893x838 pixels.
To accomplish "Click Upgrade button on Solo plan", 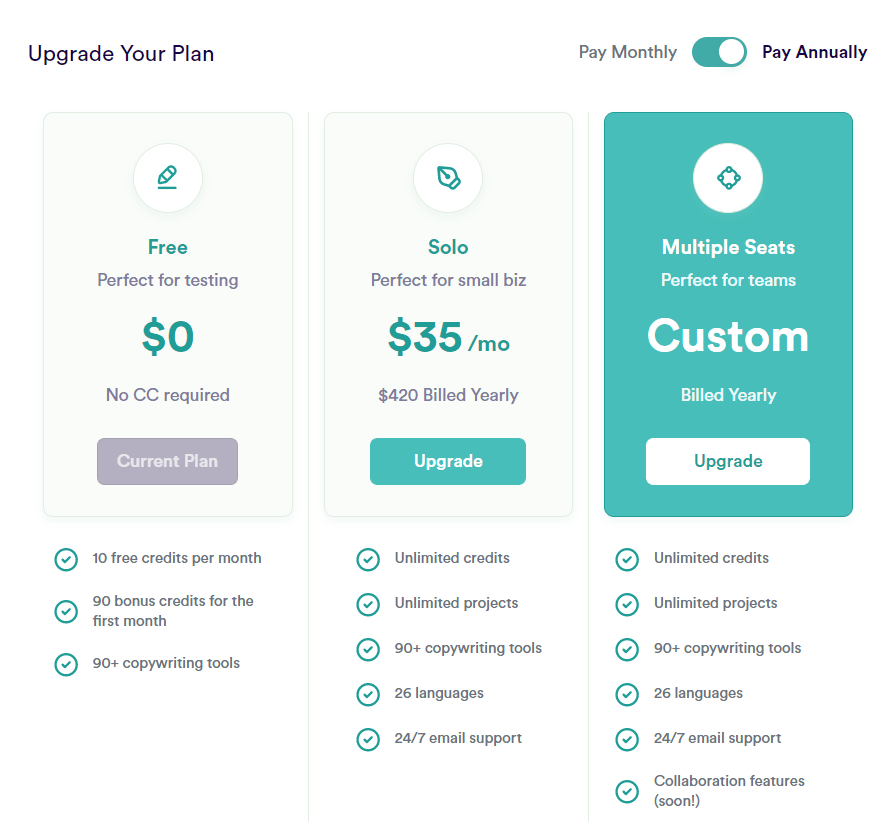I will click(448, 461).
